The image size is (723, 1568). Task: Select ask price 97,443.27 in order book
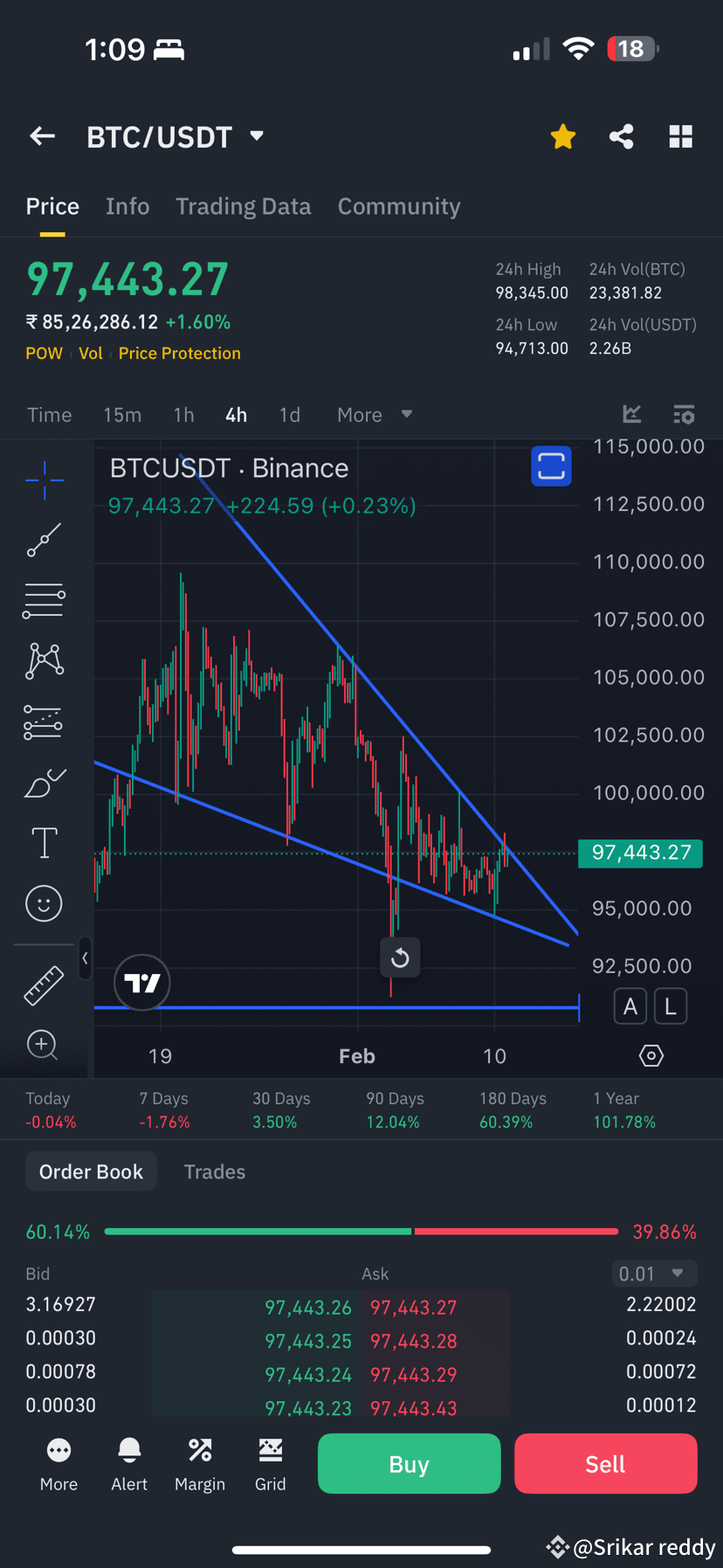[414, 1308]
